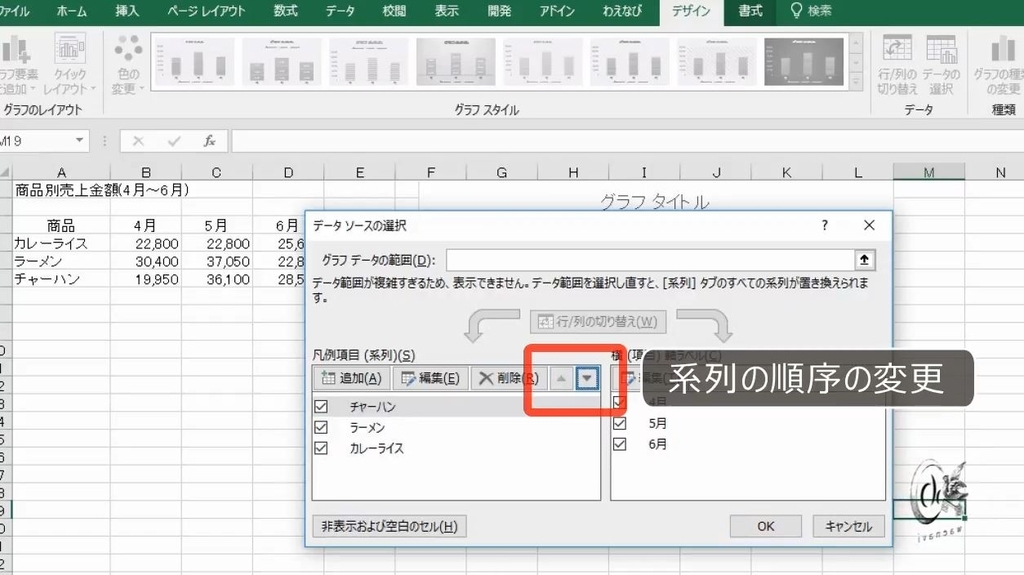Close the データ ソースの選択 dialog
The image size is (1024, 575).
coord(869,225)
